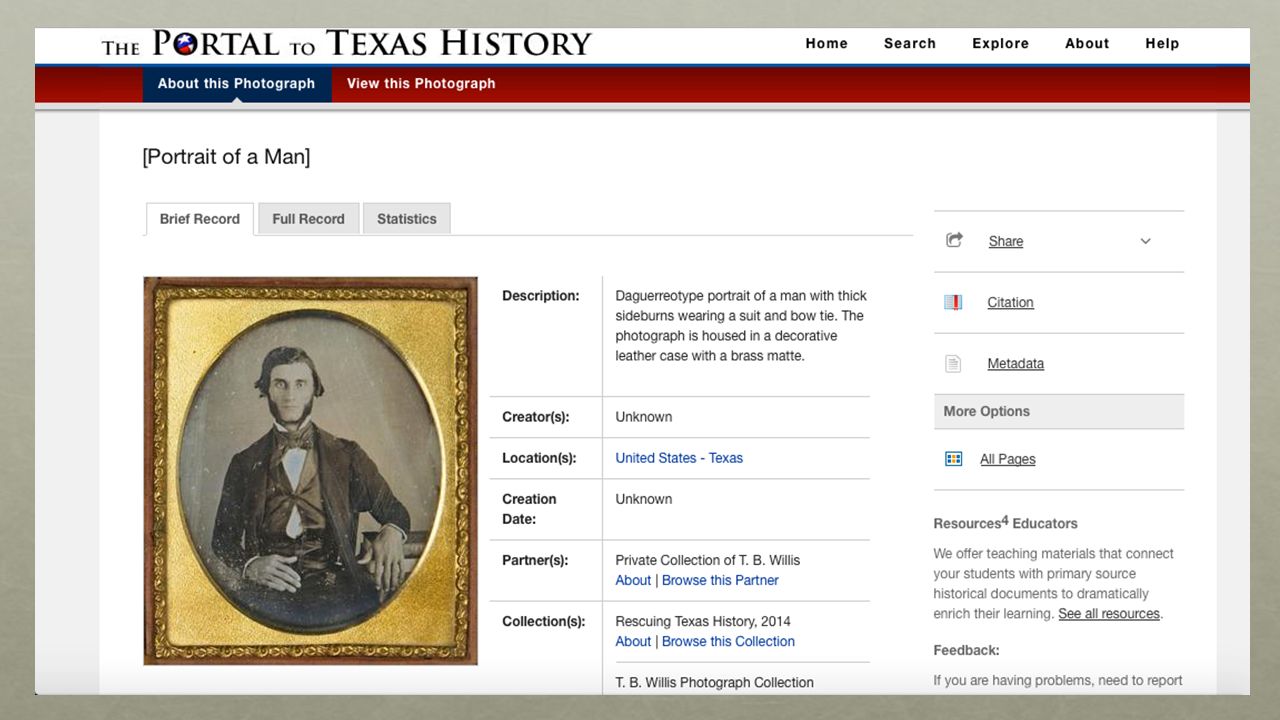
Task: Expand the Share chevron
Action: click(x=1146, y=241)
